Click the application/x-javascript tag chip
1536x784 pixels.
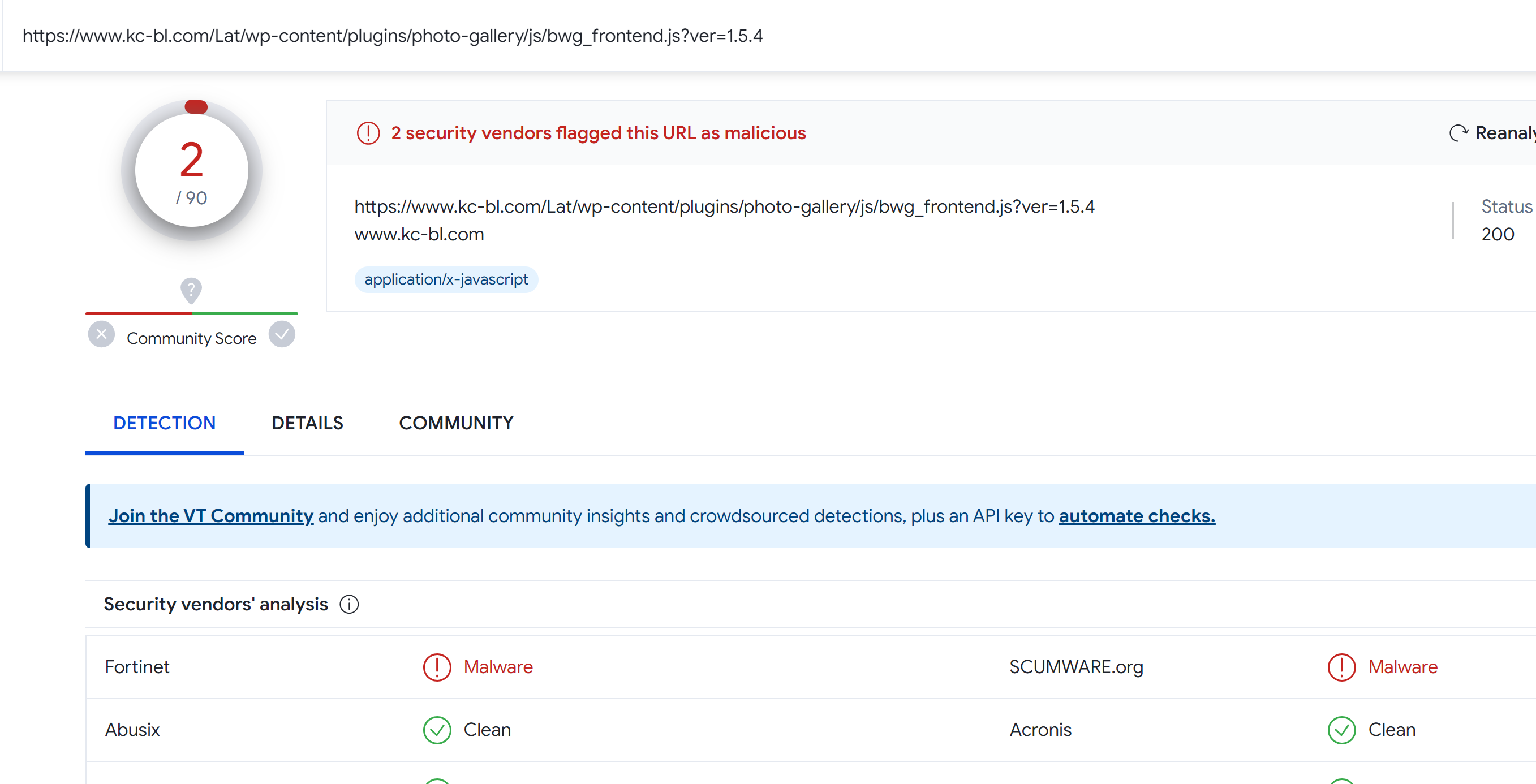(446, 279)
